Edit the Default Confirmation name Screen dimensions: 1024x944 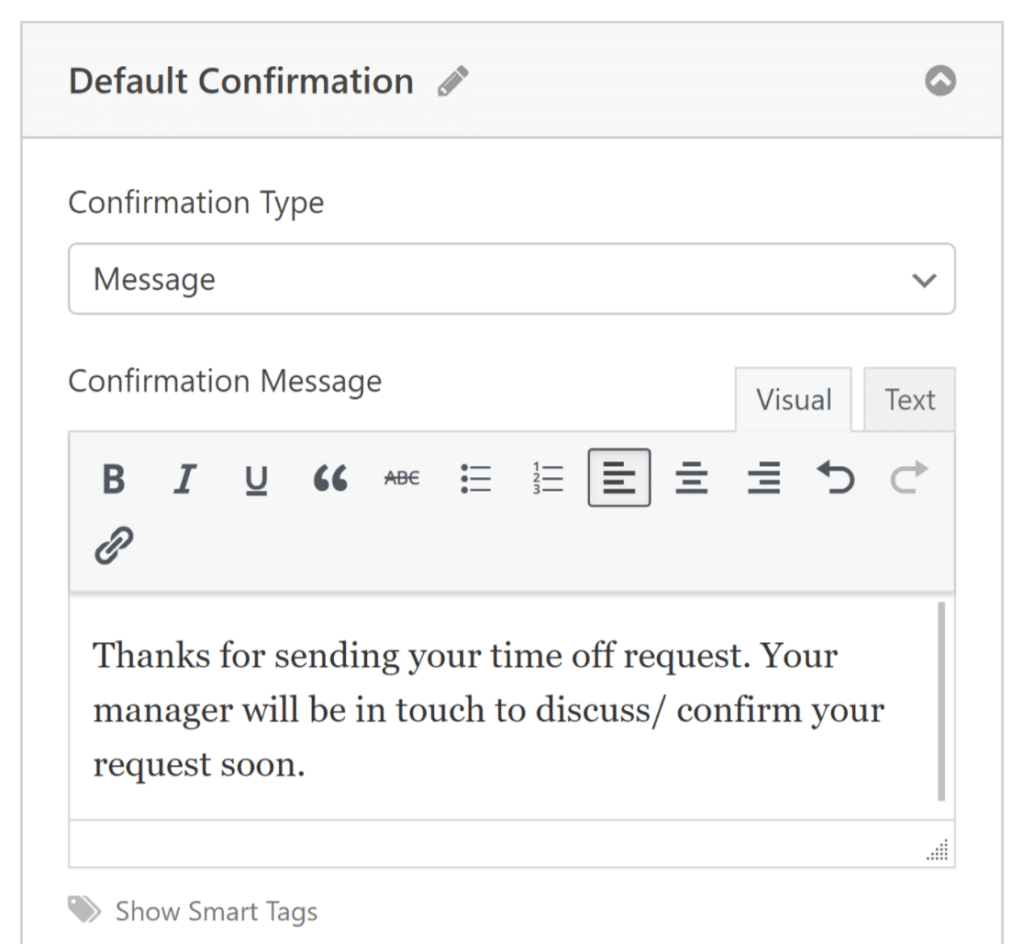click(x=452, y=81)
